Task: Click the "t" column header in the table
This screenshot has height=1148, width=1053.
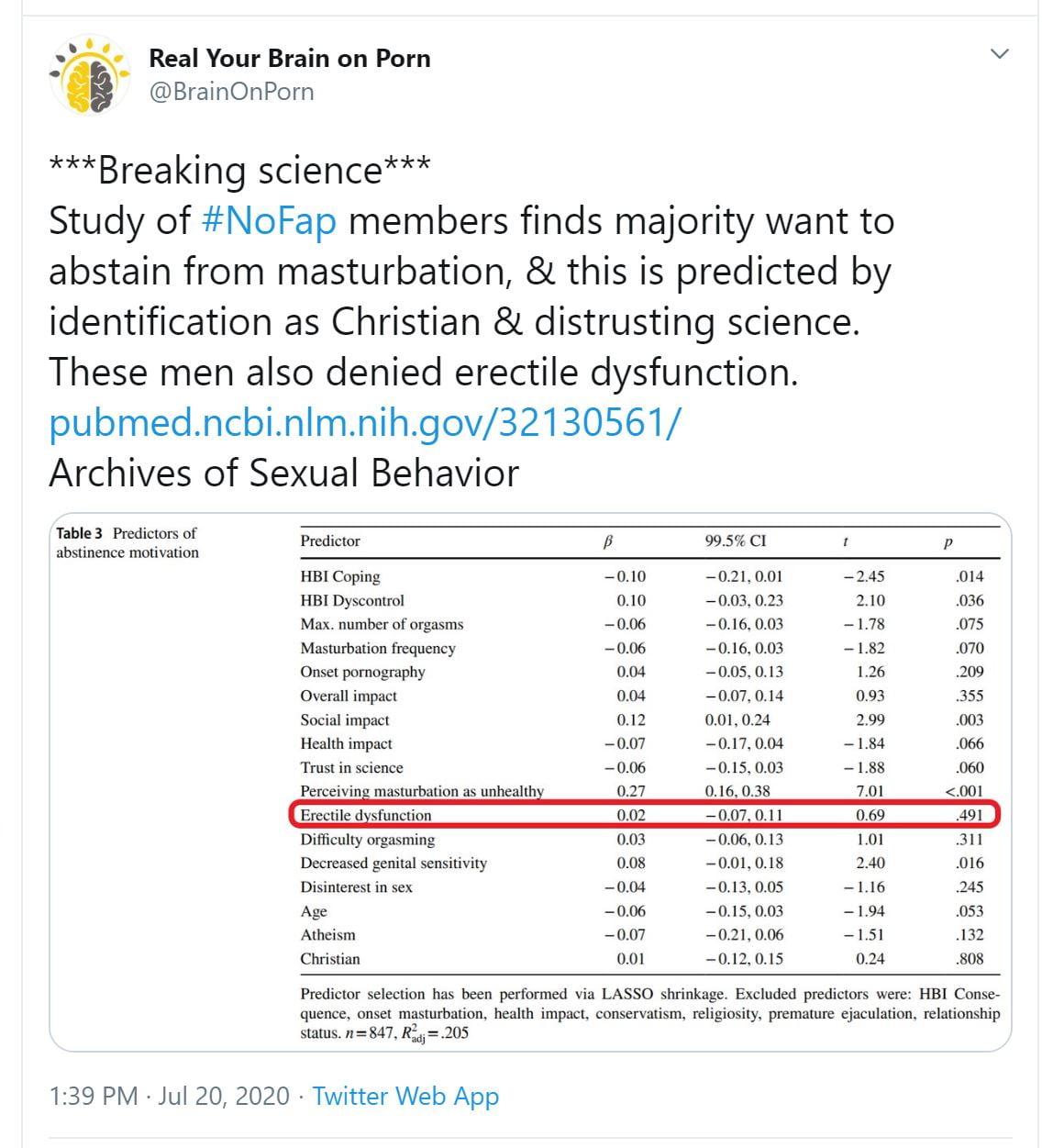Action: pyautogui.click(x=845, y=541)
